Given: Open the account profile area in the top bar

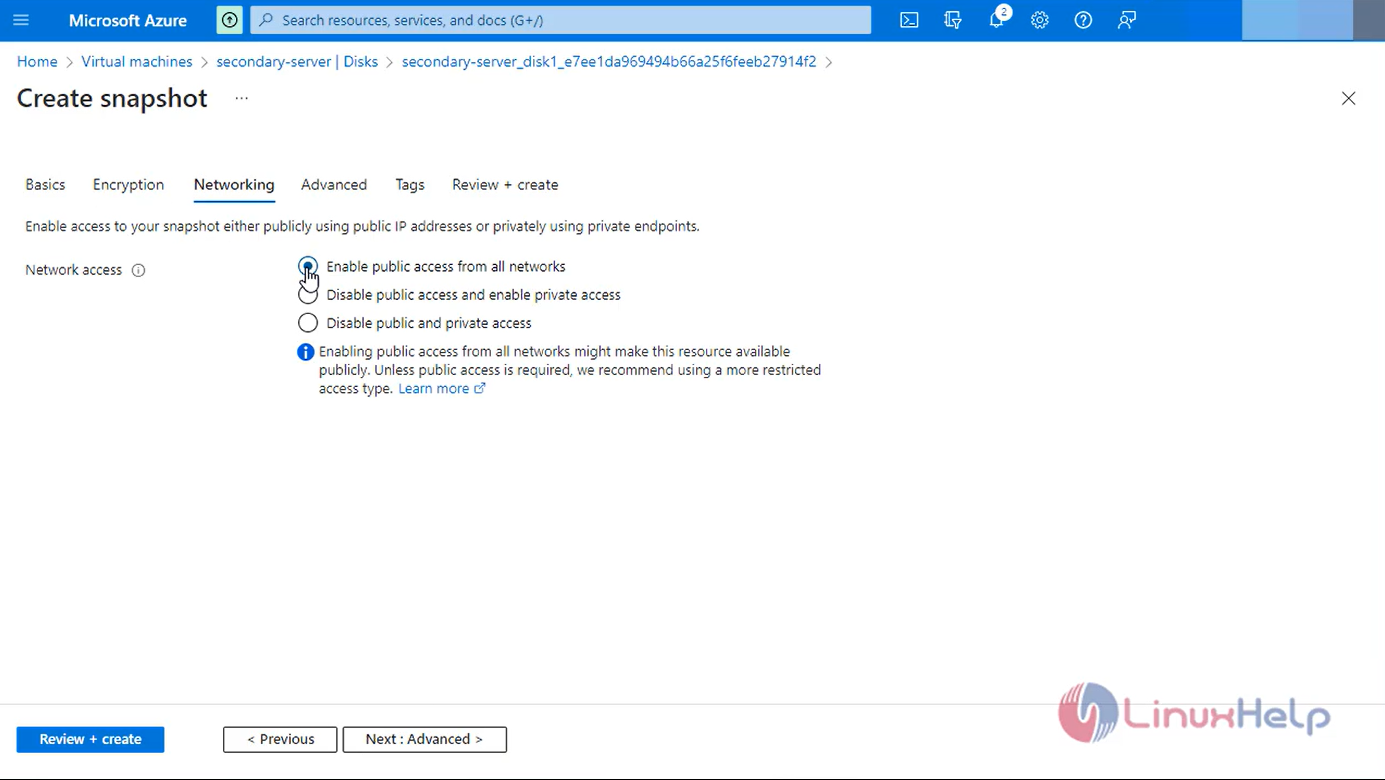Looking at the screenshot, I should click(x=1313, y=20).
